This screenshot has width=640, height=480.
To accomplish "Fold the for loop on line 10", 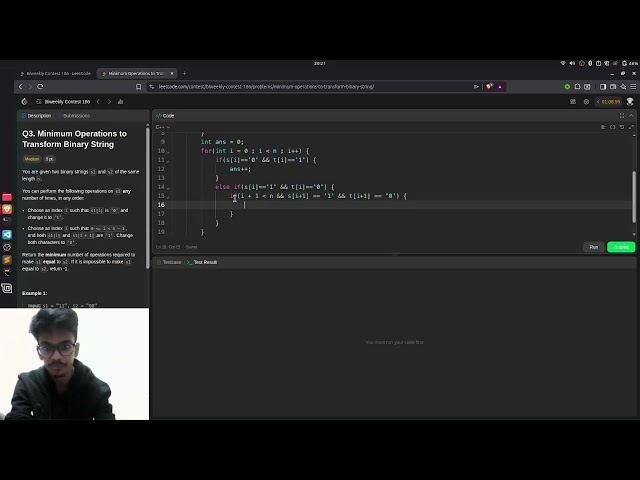I will point(168,151).
